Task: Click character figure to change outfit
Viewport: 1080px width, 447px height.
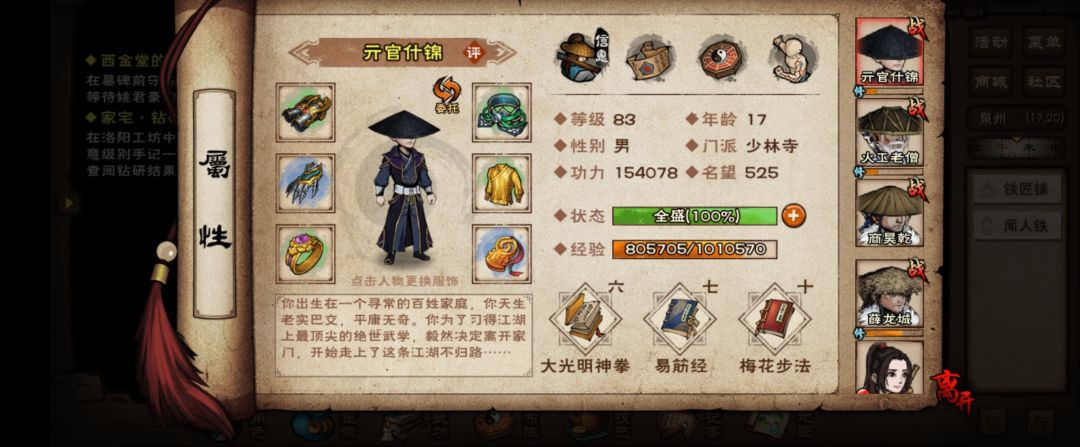Action: point(404,187)
